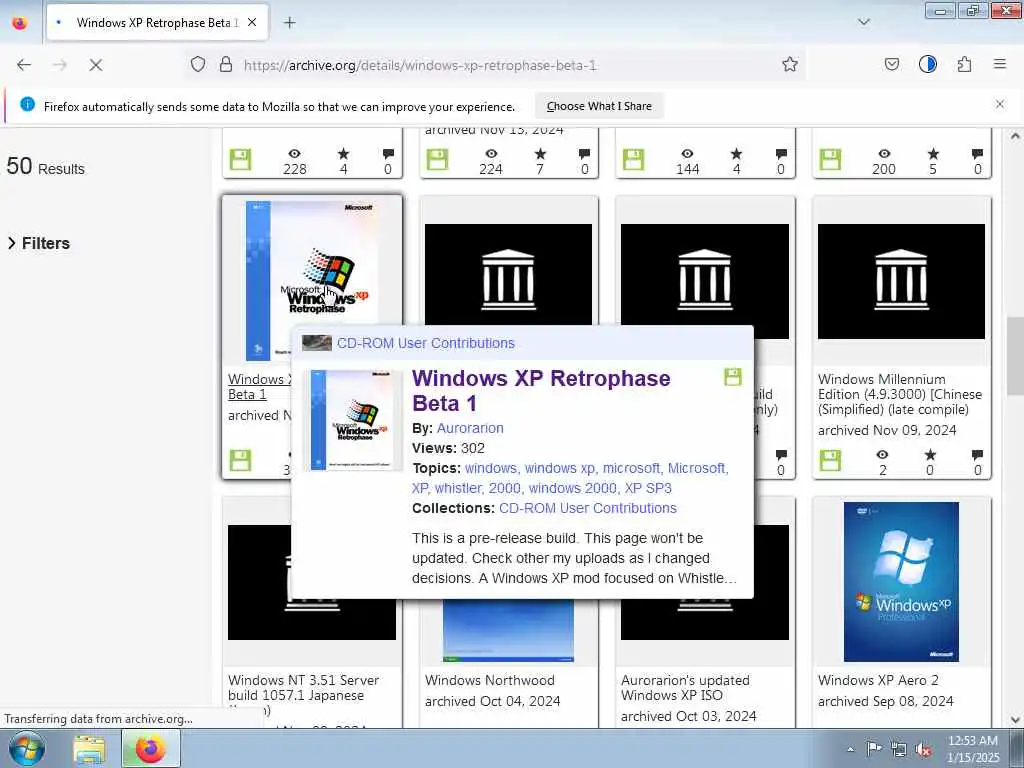Click the eye icon above 144 views
Viewport: 1024px width, 768px height.
point(687,153)
